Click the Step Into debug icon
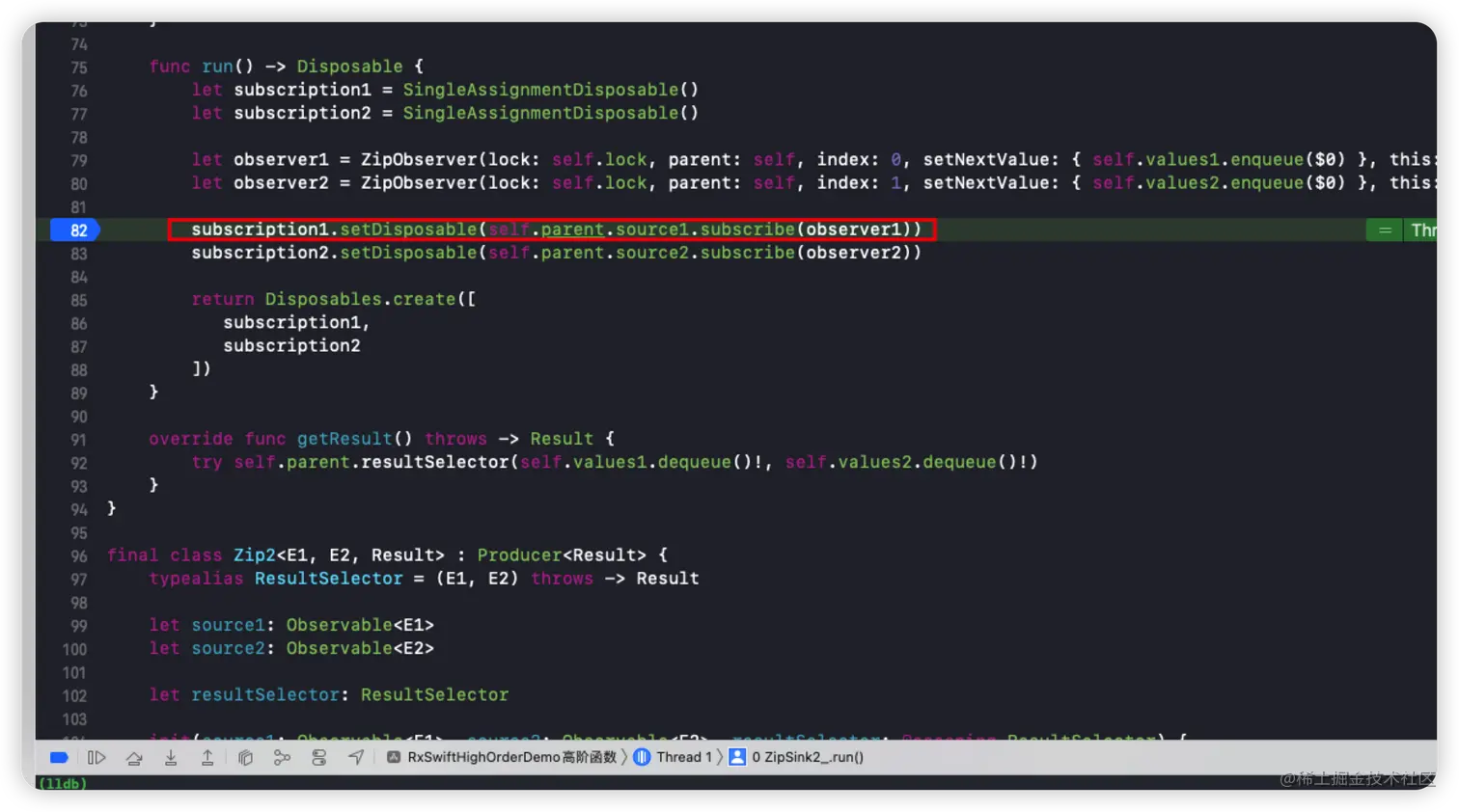Viewport: 1459px width, 812px height. pyautogui.click(x=171, y=758)
